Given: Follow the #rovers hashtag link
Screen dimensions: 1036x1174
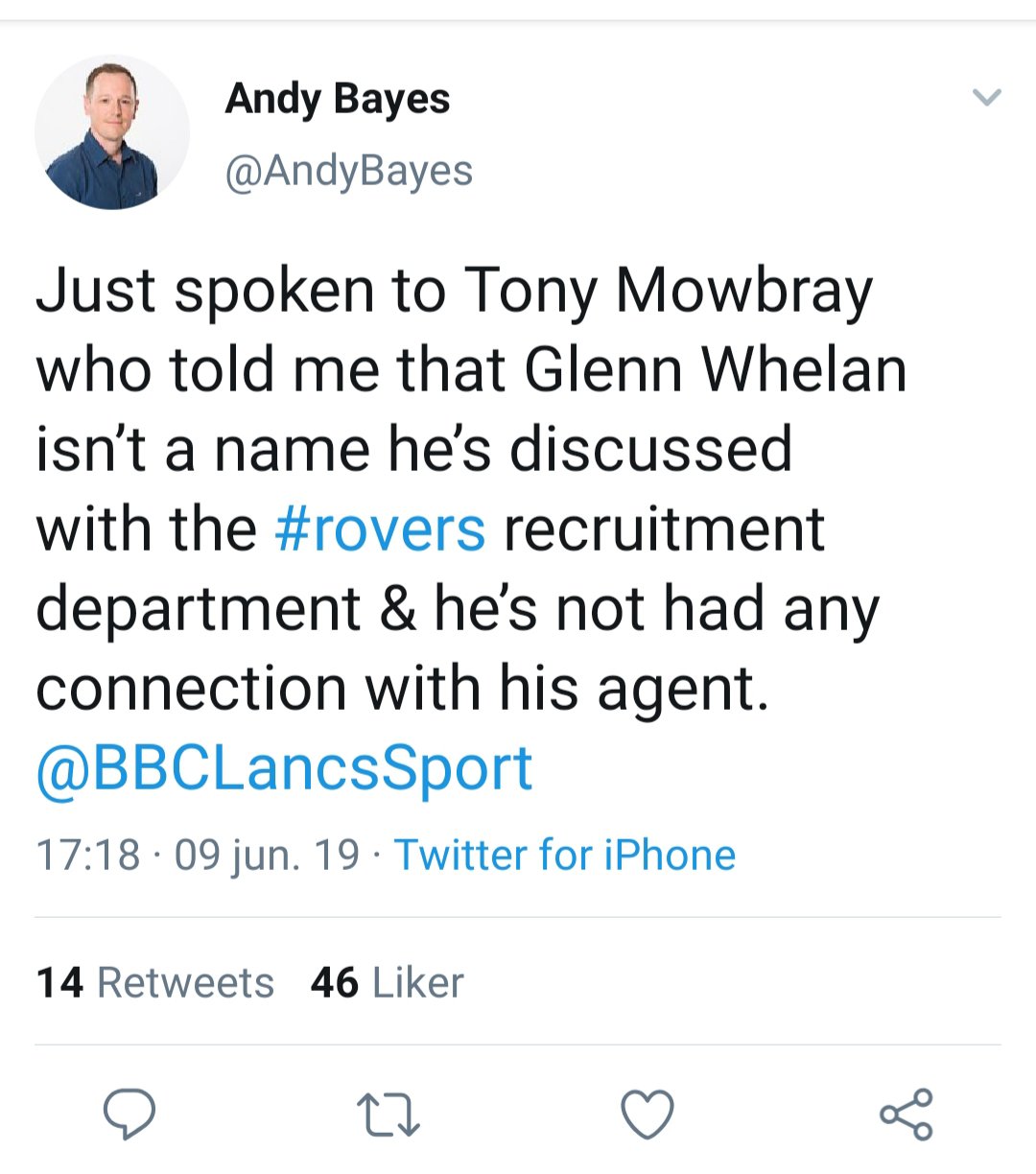Looking at the screenshot, I should point(380,528).
